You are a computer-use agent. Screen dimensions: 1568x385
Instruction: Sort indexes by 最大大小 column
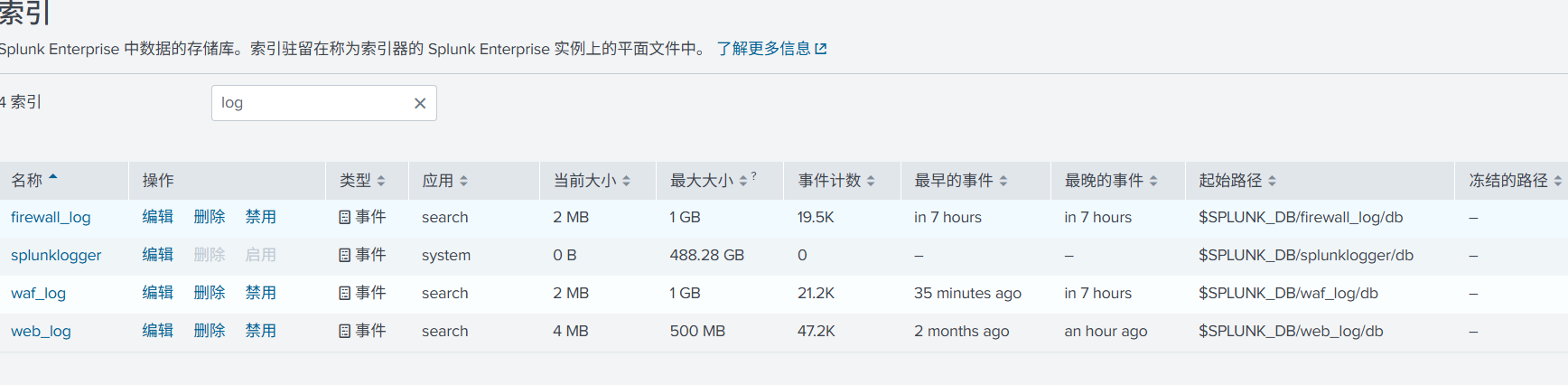click(x=709, y=181)
